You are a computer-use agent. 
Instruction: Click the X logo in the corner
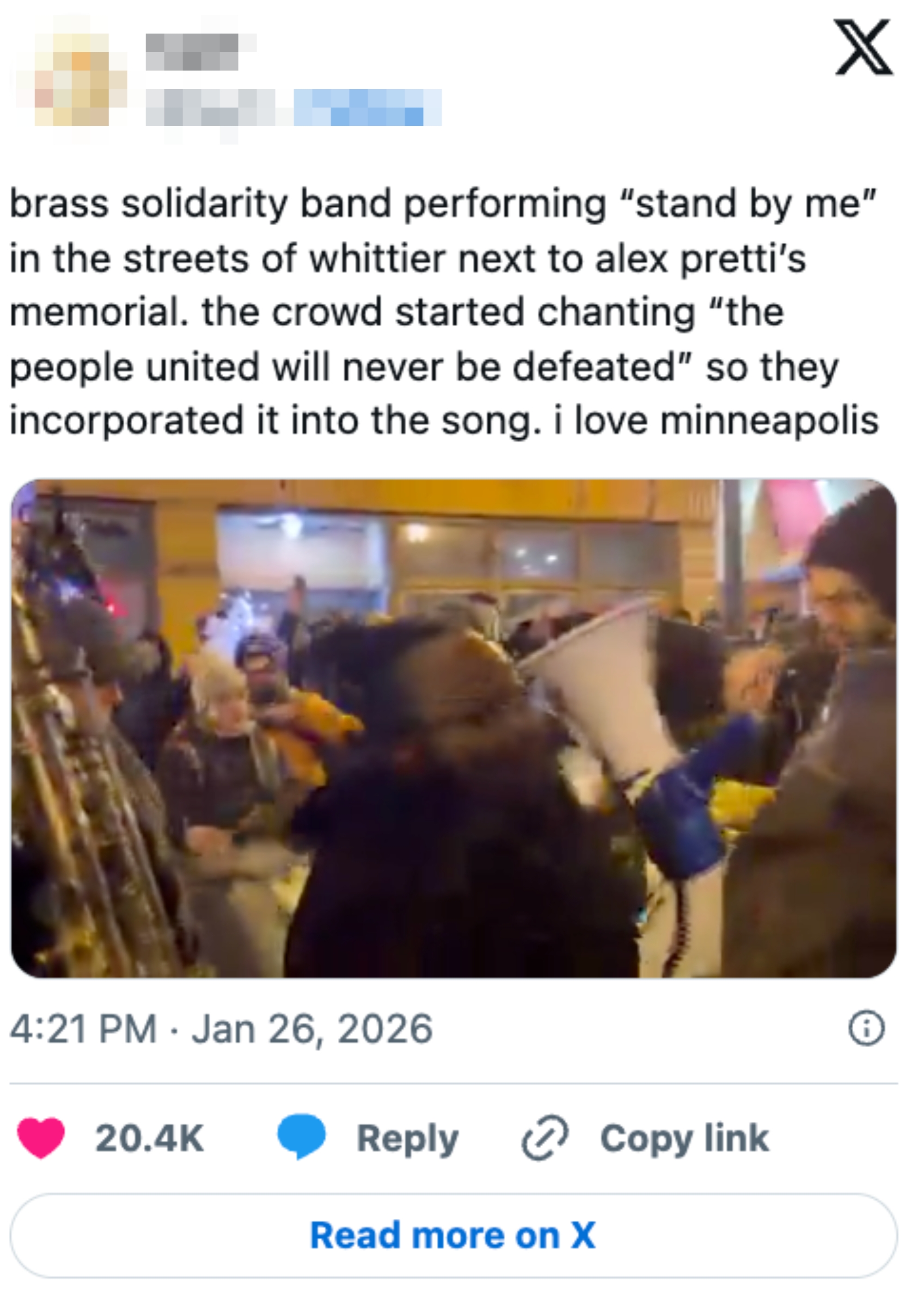[x=863, y=47]
